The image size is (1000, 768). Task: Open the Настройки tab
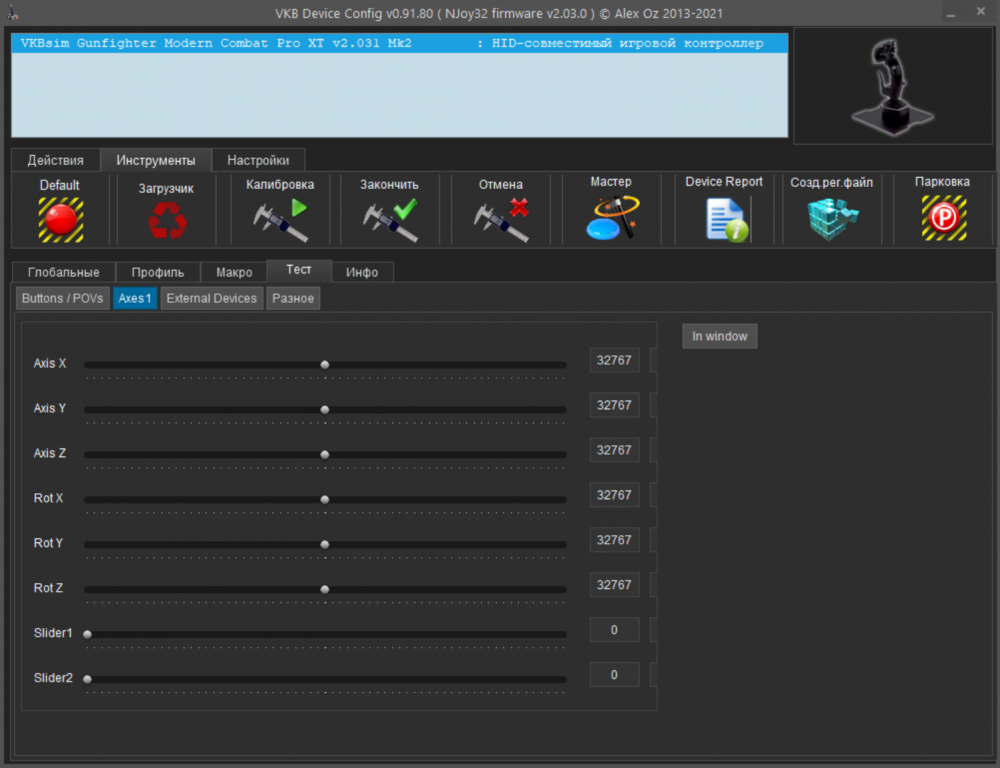(x=258, y=159)
